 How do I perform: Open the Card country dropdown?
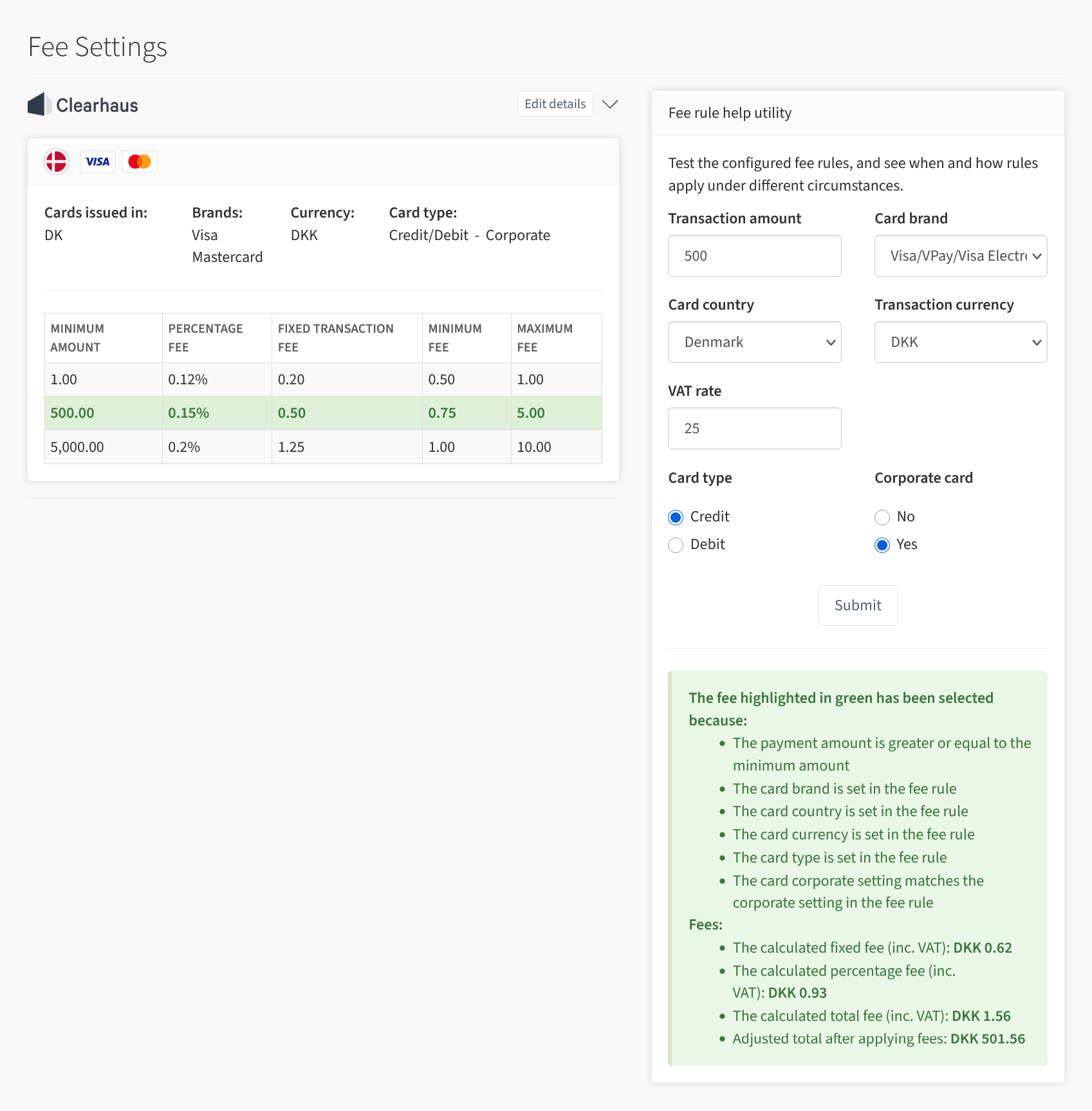coord(754,342)
